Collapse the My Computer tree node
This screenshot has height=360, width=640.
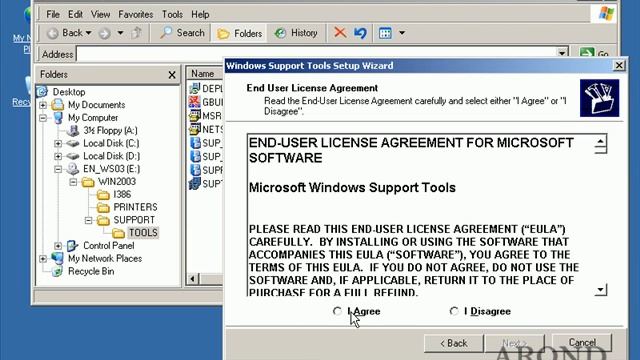pyautogui.click(x=43, y=118)
